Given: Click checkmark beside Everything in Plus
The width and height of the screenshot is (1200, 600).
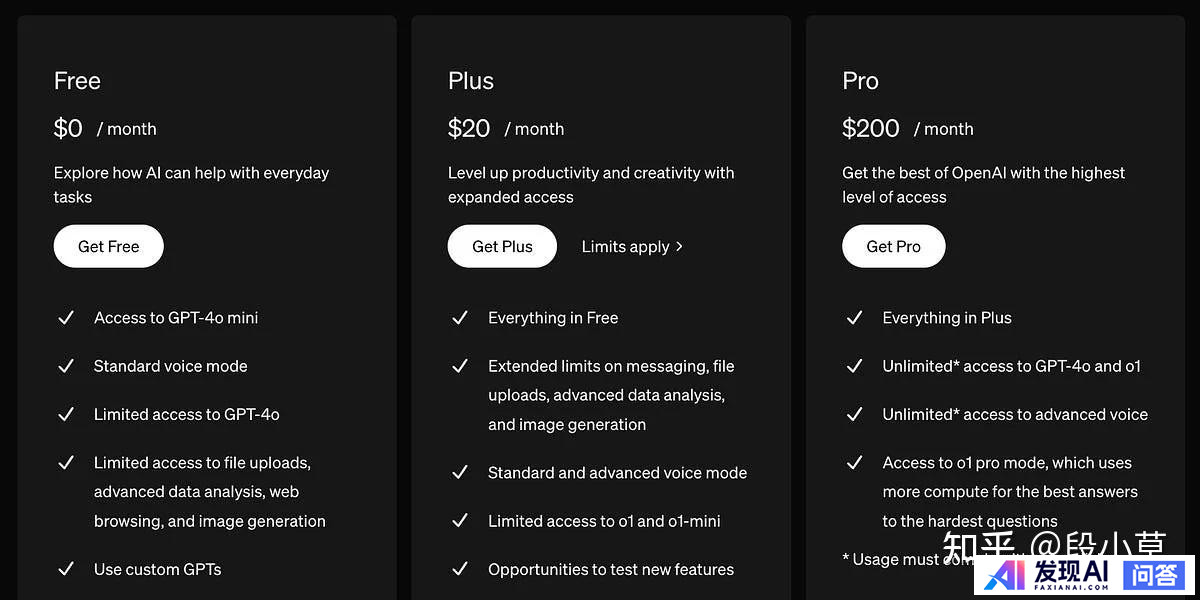Looking at the screenshot, I should tap(854, 318).
